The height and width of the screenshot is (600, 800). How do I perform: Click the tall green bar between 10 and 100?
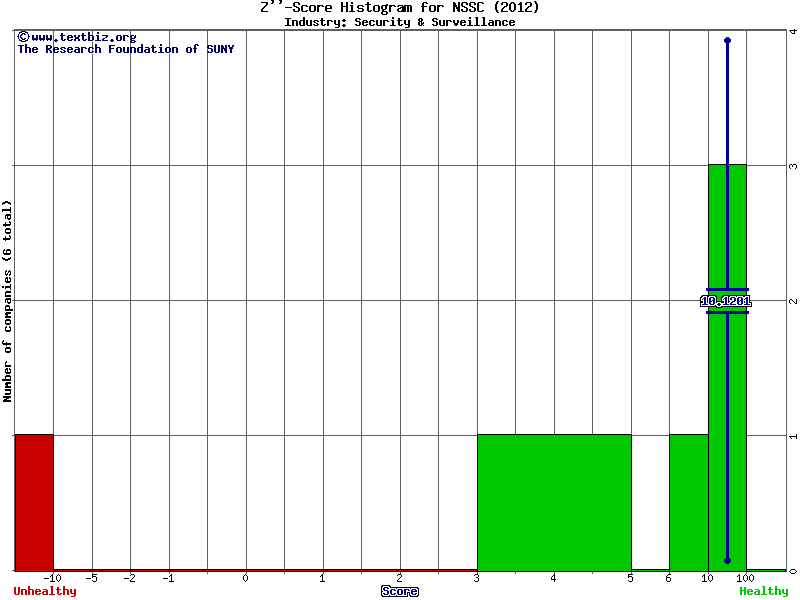(727, 367)
